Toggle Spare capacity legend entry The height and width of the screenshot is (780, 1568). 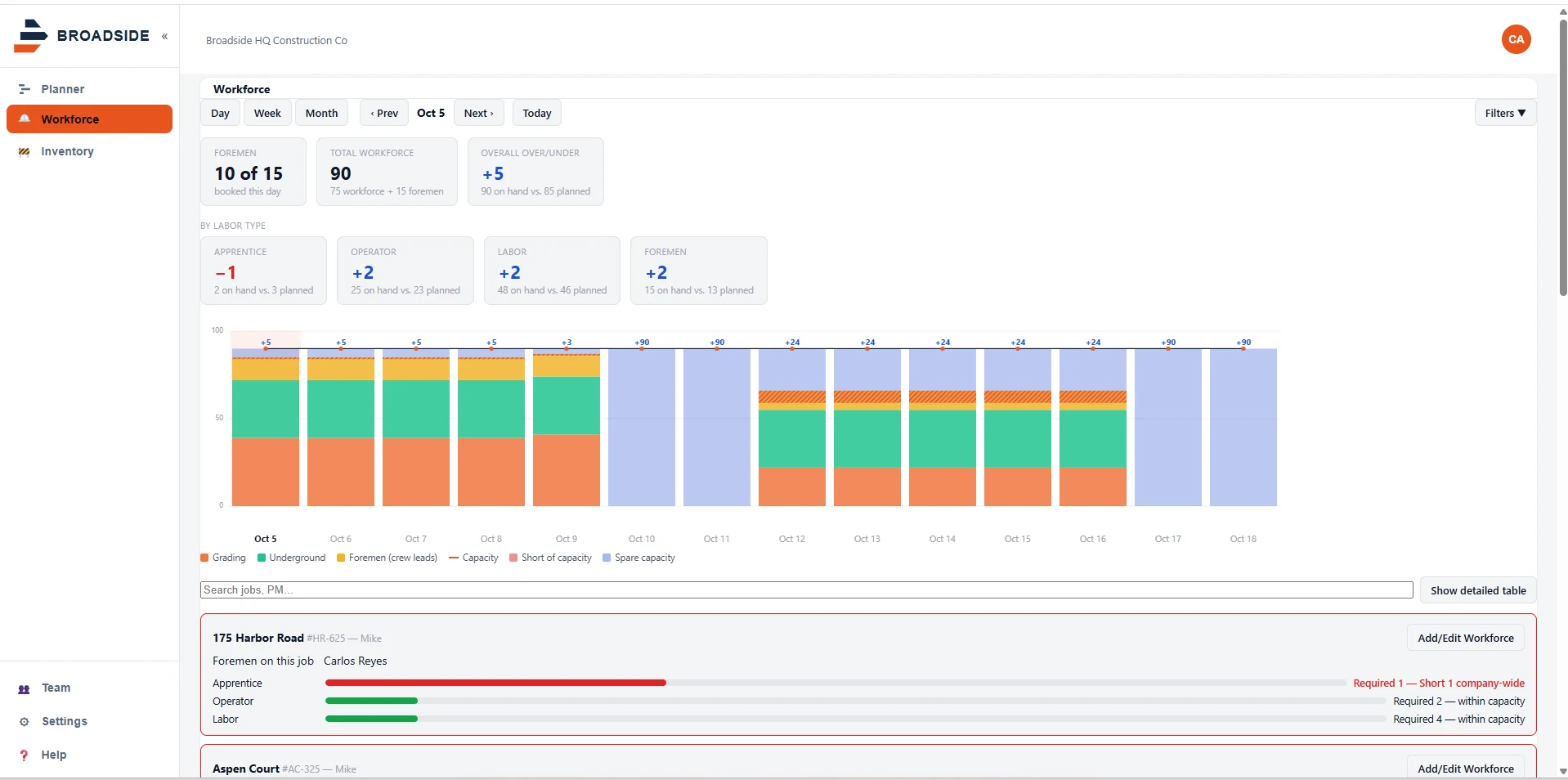tap(638, 558)
